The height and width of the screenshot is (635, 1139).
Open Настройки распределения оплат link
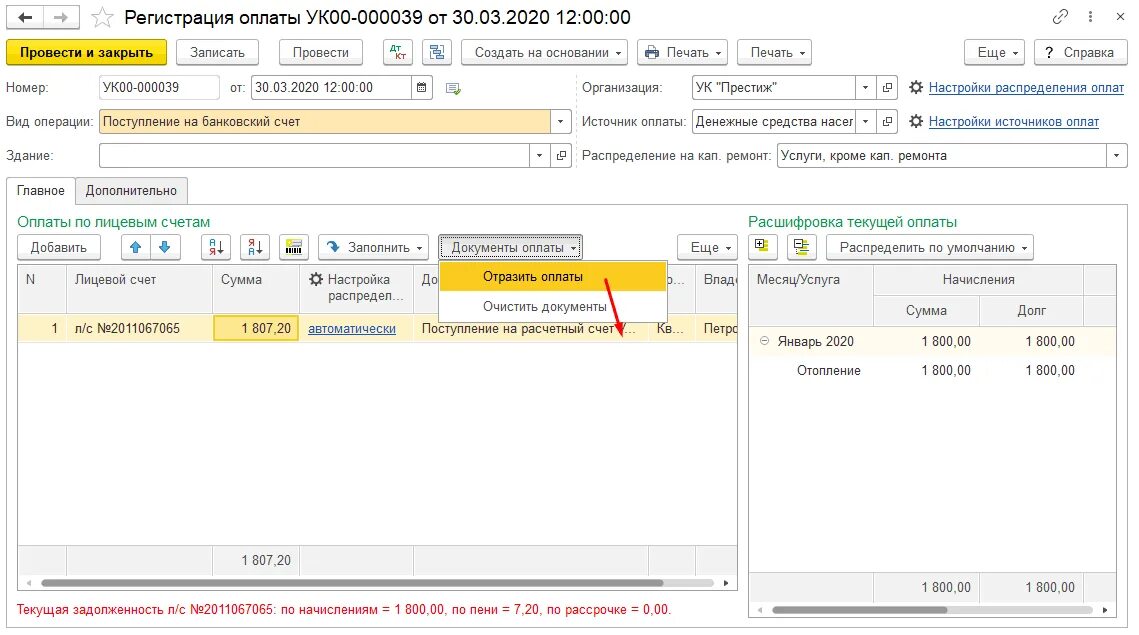[1026, 87]
